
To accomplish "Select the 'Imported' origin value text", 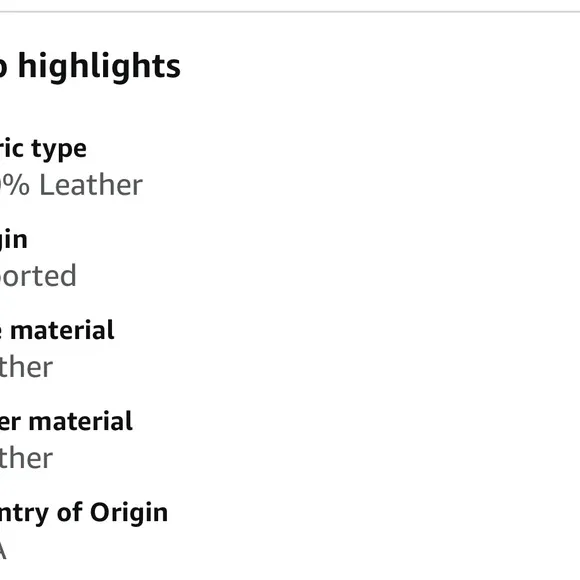I will 38,276.
